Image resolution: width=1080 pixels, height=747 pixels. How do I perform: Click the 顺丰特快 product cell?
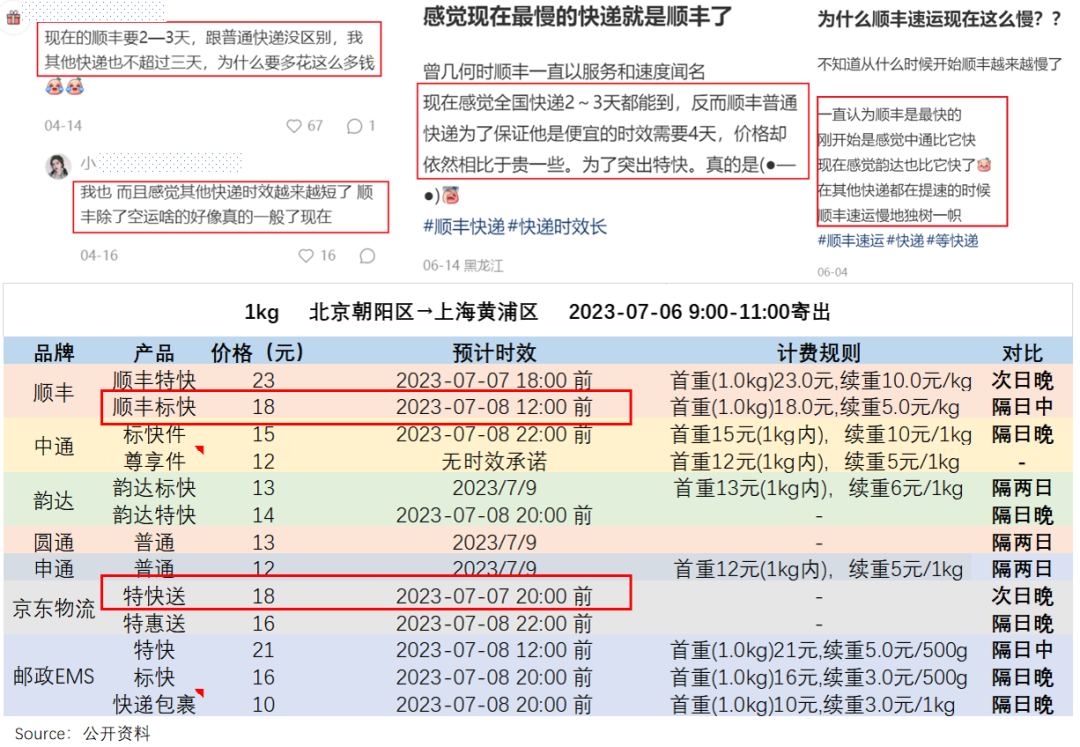(x=154, y=380)
